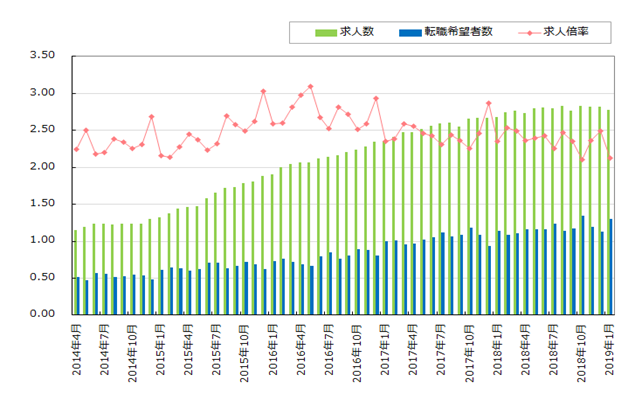Click the 1.50 y-axis value
The image size is (642, 398).
pyautogui.click(x=42, y=203)
